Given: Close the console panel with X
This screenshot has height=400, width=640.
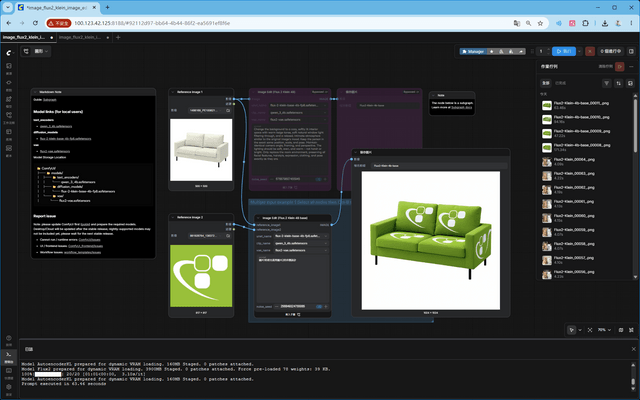Looking at the screenshot, I should [x=633, y=349].
